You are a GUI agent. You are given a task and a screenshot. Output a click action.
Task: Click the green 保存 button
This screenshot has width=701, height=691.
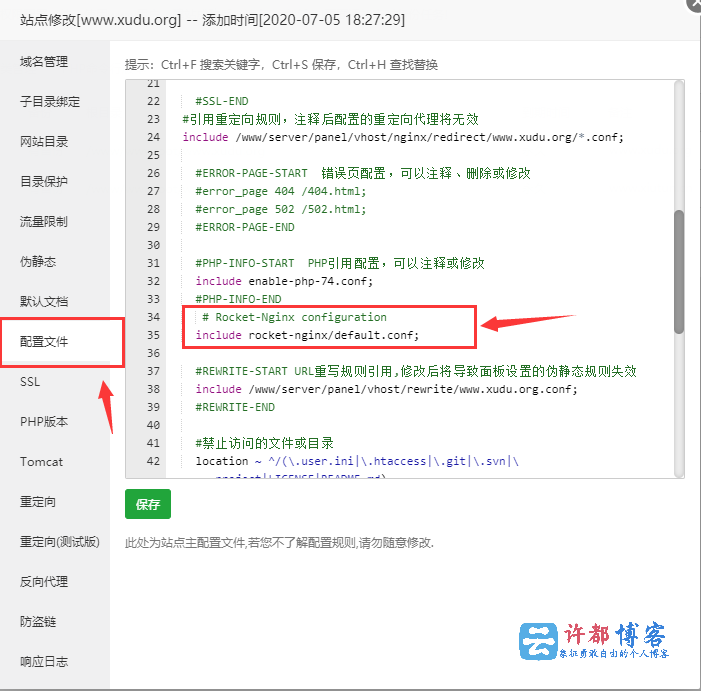pos(148,505)
